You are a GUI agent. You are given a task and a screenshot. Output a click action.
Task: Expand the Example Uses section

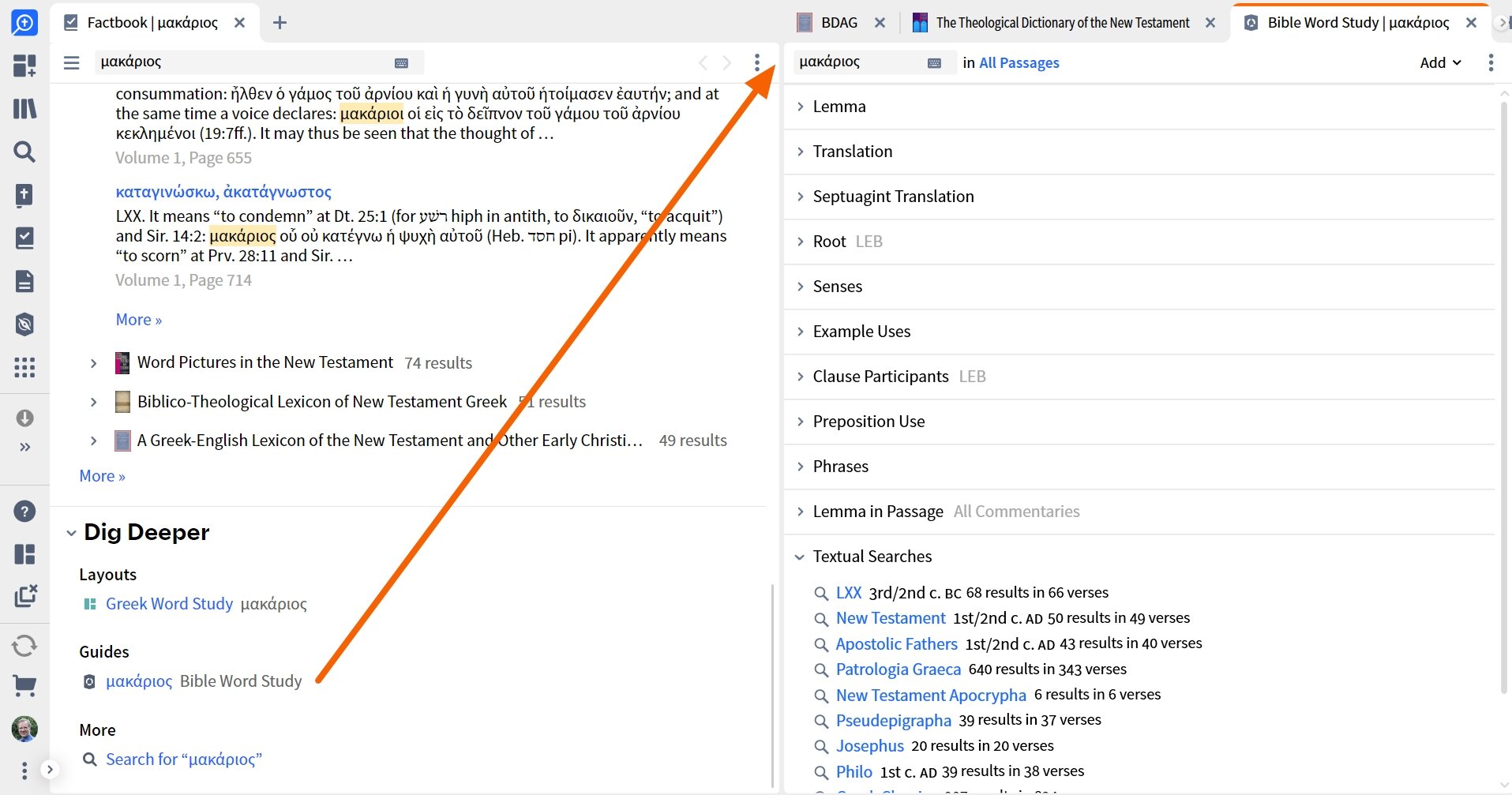coord(800,332)
